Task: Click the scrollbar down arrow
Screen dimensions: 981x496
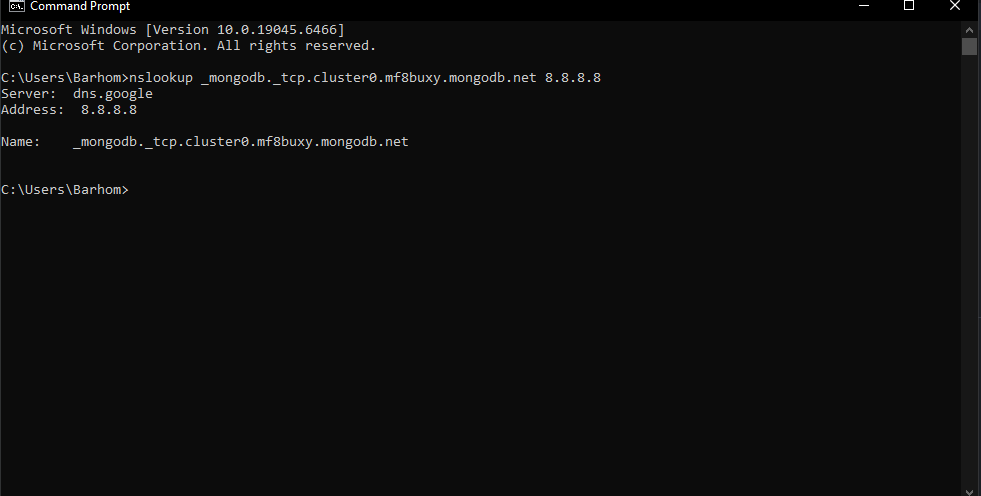Action: click(x=969, y=489)
